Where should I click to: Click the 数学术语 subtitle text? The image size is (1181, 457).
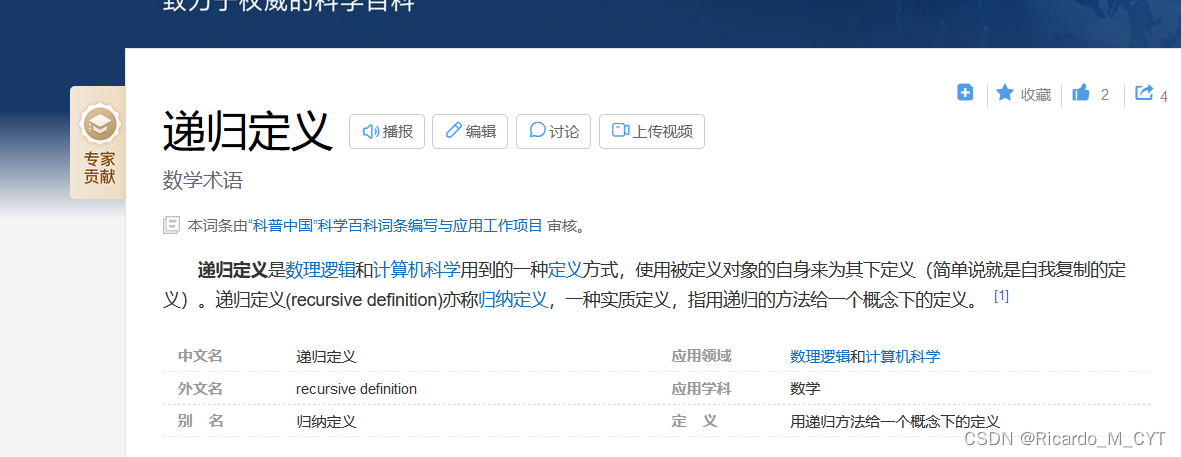(x=203, y=181)
